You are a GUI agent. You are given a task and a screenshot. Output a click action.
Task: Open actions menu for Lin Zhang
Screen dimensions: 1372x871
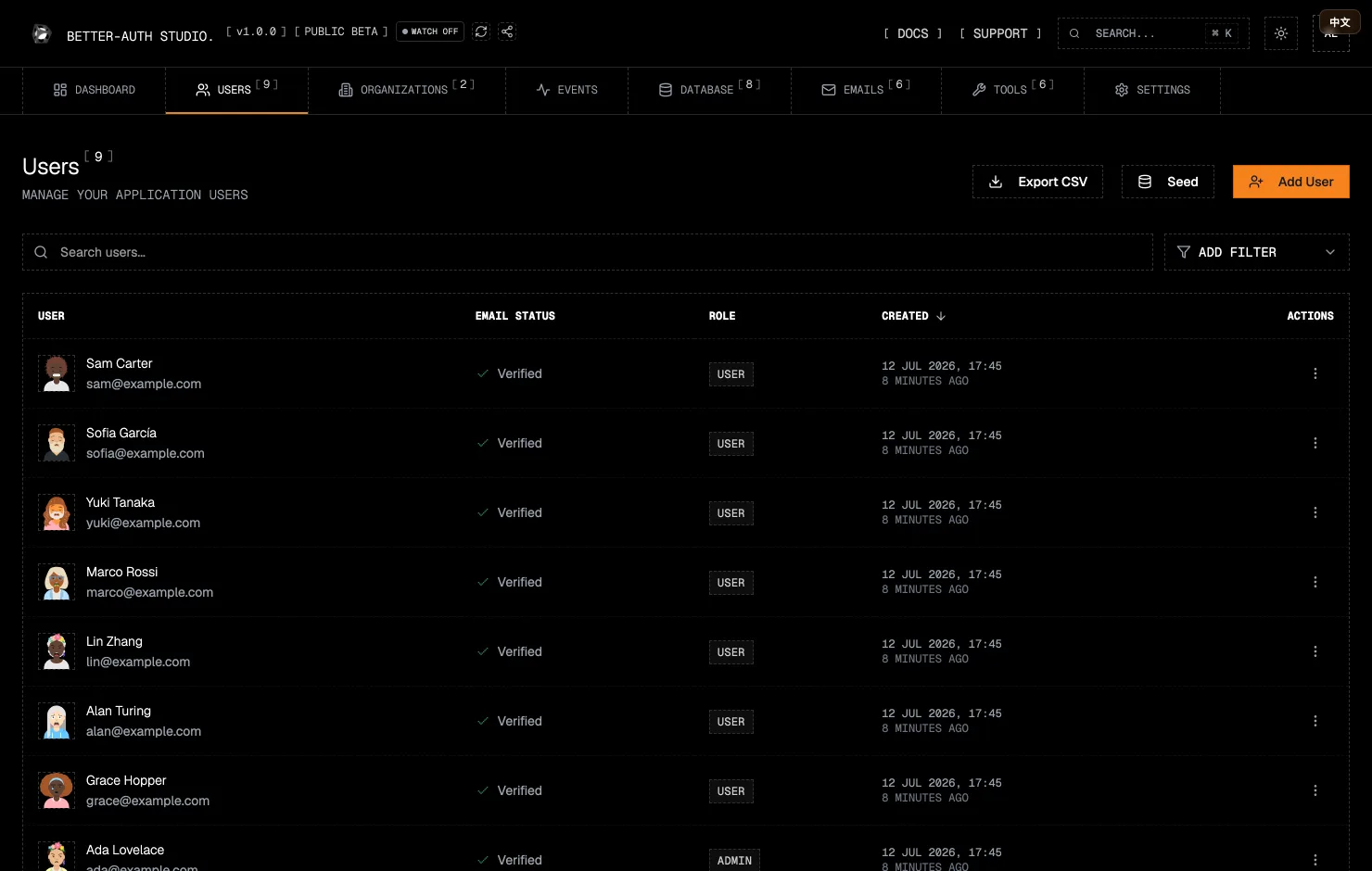[x=1315, y=651]
